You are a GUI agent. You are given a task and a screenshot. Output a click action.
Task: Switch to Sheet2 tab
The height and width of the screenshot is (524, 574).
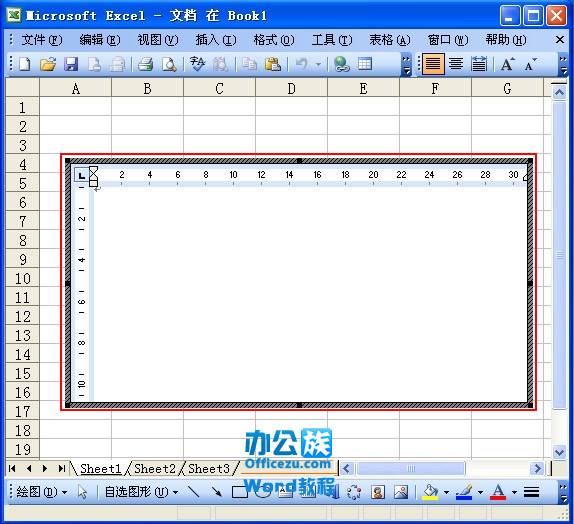(x=155, y=469)
